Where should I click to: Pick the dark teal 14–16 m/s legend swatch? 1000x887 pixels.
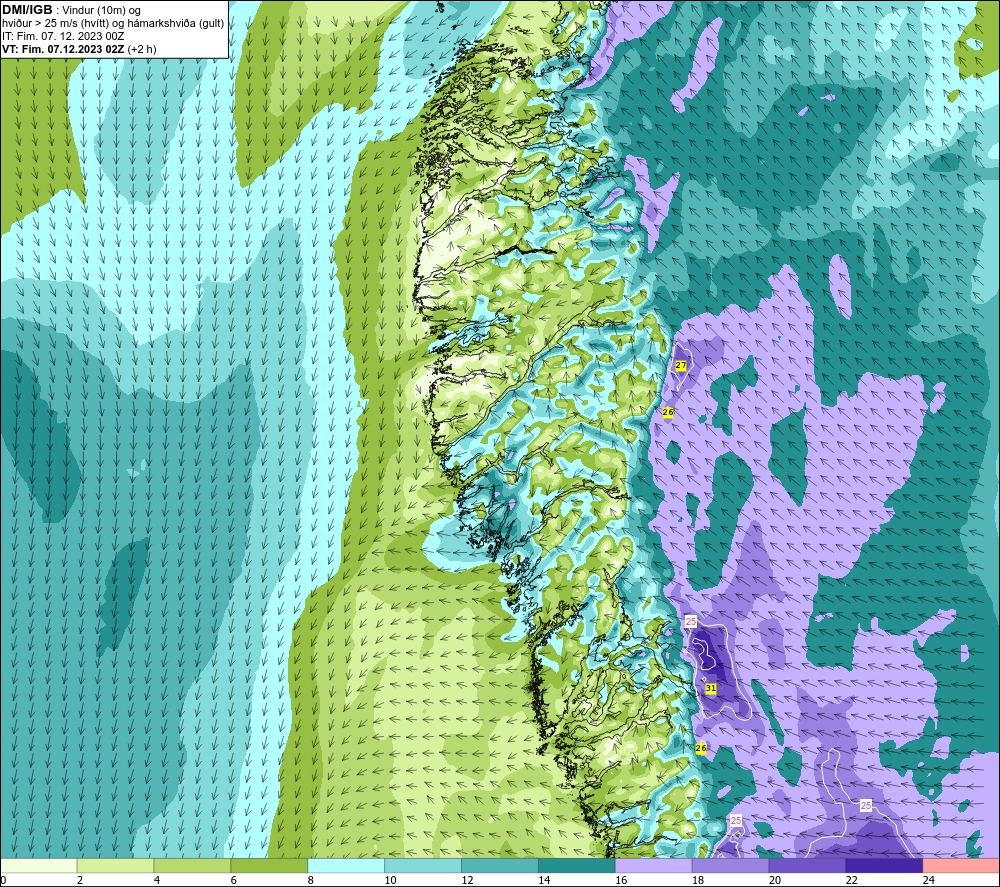tap(577, 866)
